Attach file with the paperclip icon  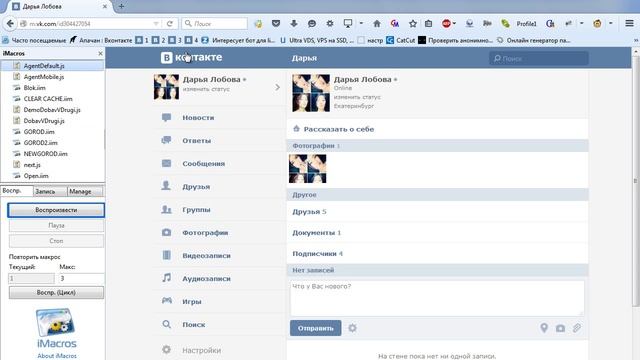(x=576, y=328)
